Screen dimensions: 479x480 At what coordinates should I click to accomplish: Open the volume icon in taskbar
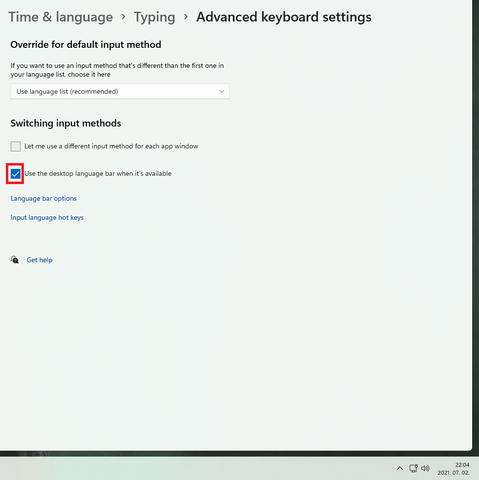(x=425, y=468)
